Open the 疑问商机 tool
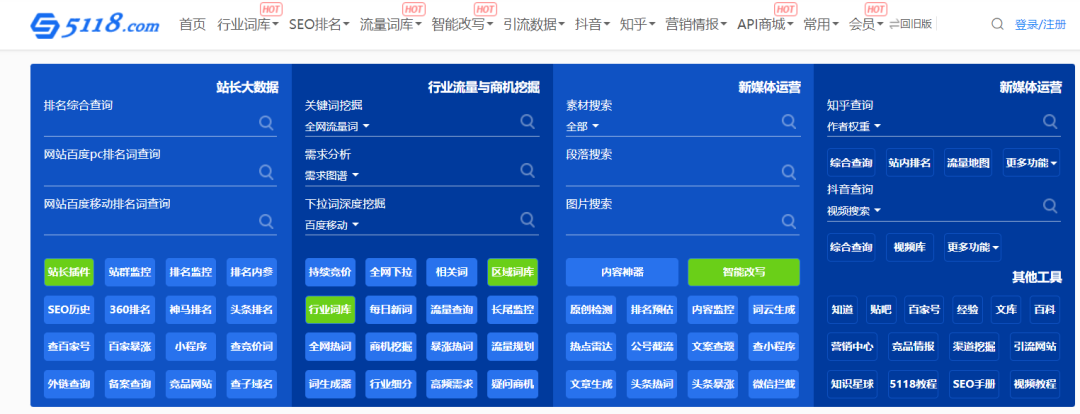1080x414 pixels. coord(512,384)
